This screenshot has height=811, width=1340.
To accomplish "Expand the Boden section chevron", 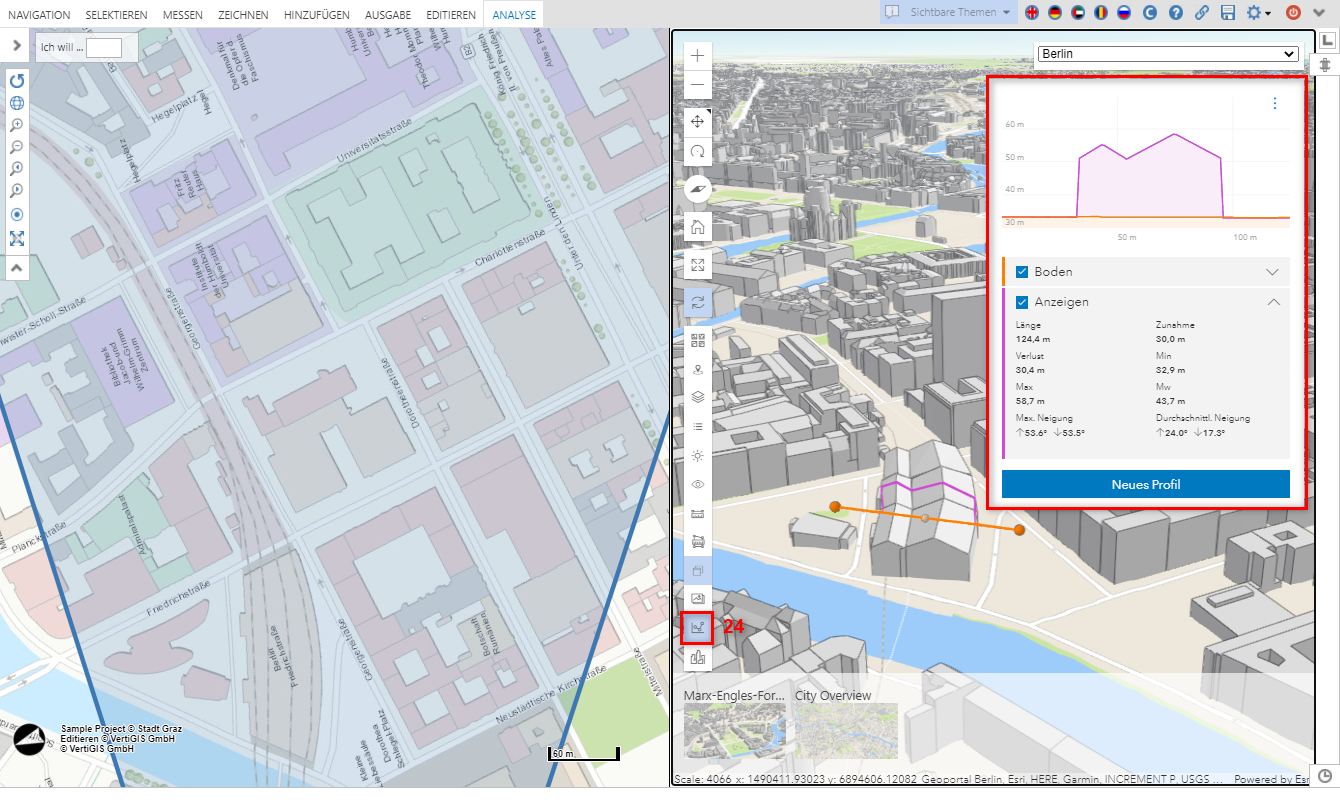I will [1272, 272].
